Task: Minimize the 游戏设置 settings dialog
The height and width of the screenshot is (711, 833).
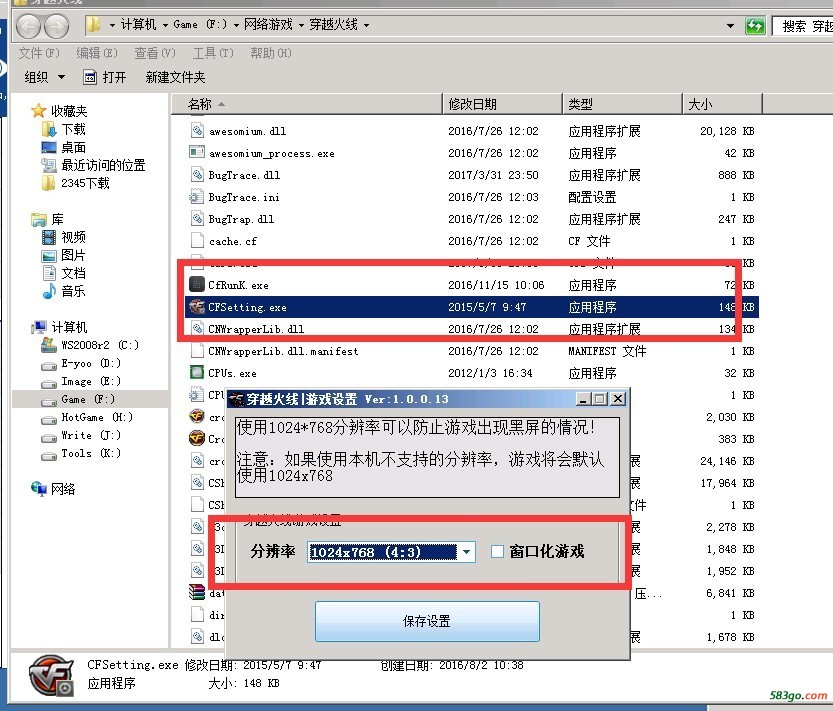Action: coord(583,399)
